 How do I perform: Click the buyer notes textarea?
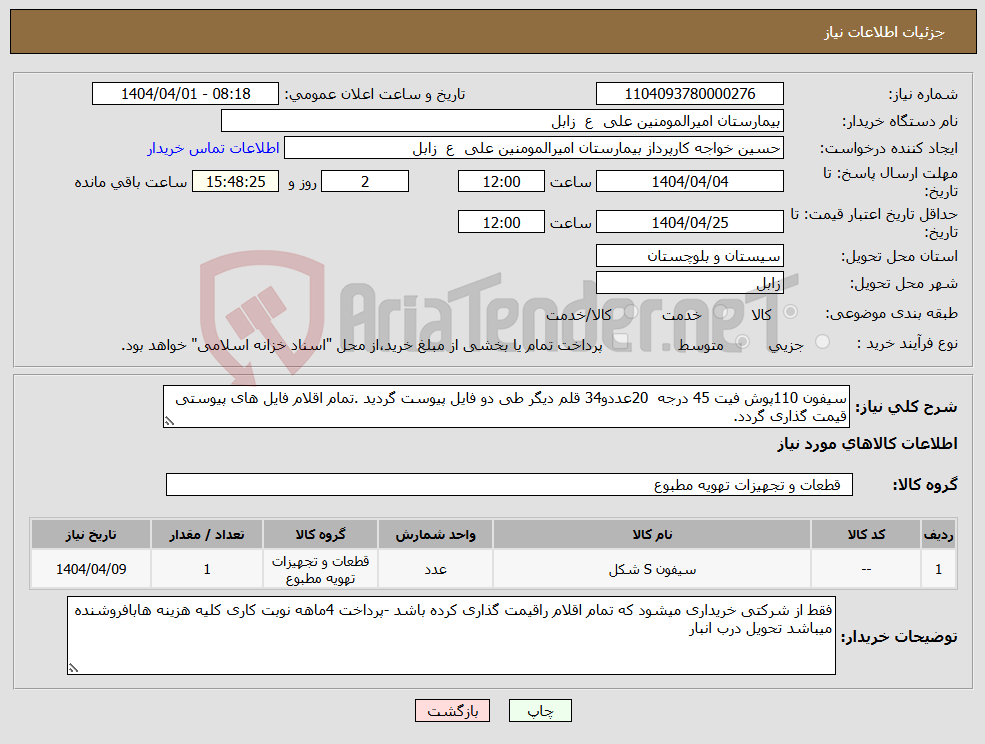point(451,635)
